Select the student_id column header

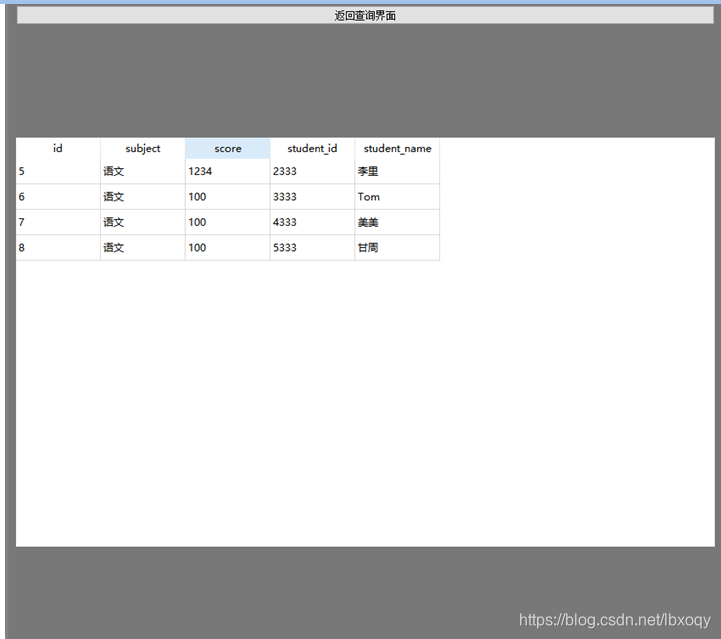[x=312, y=148]
